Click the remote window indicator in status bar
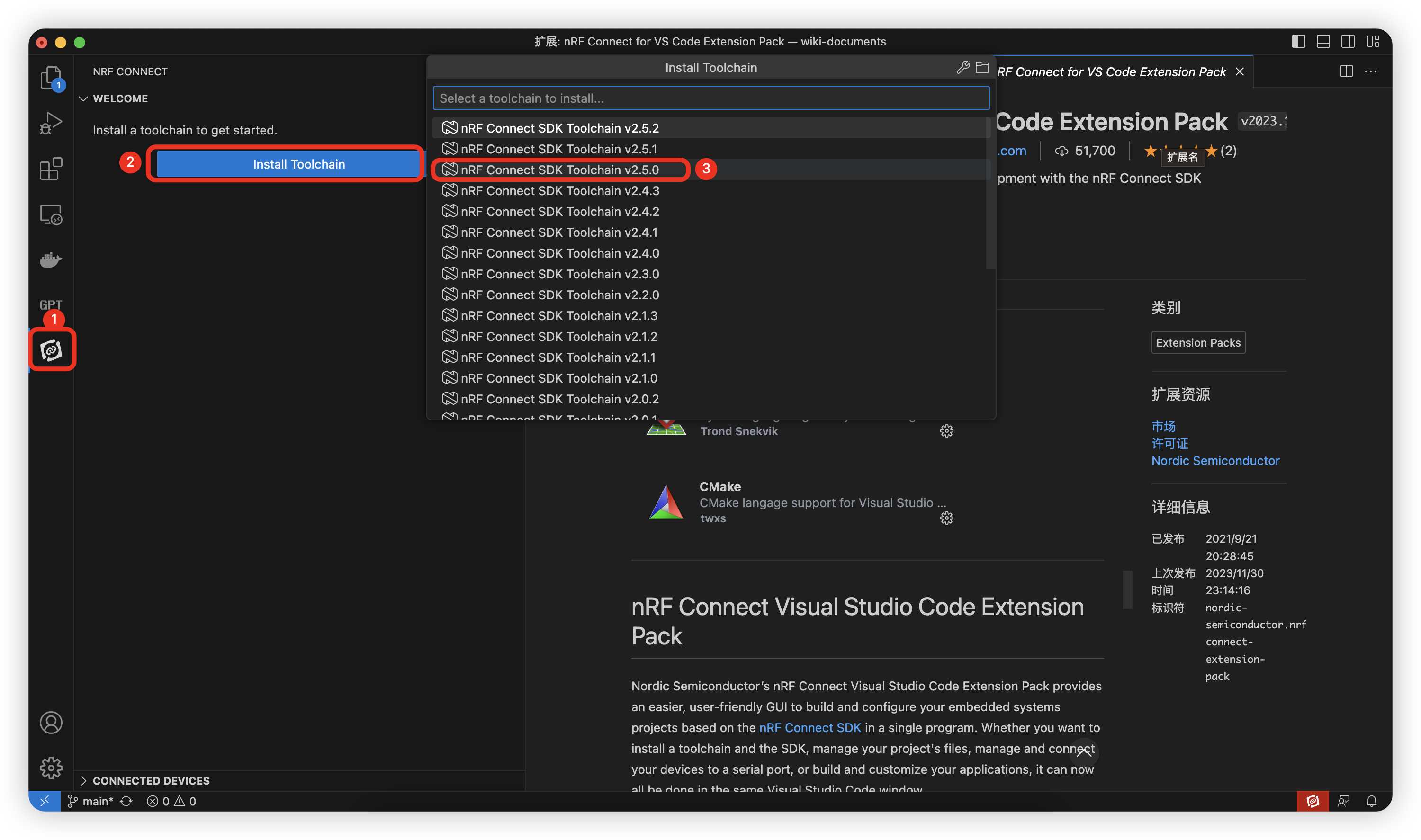 [x=45, y=801]
